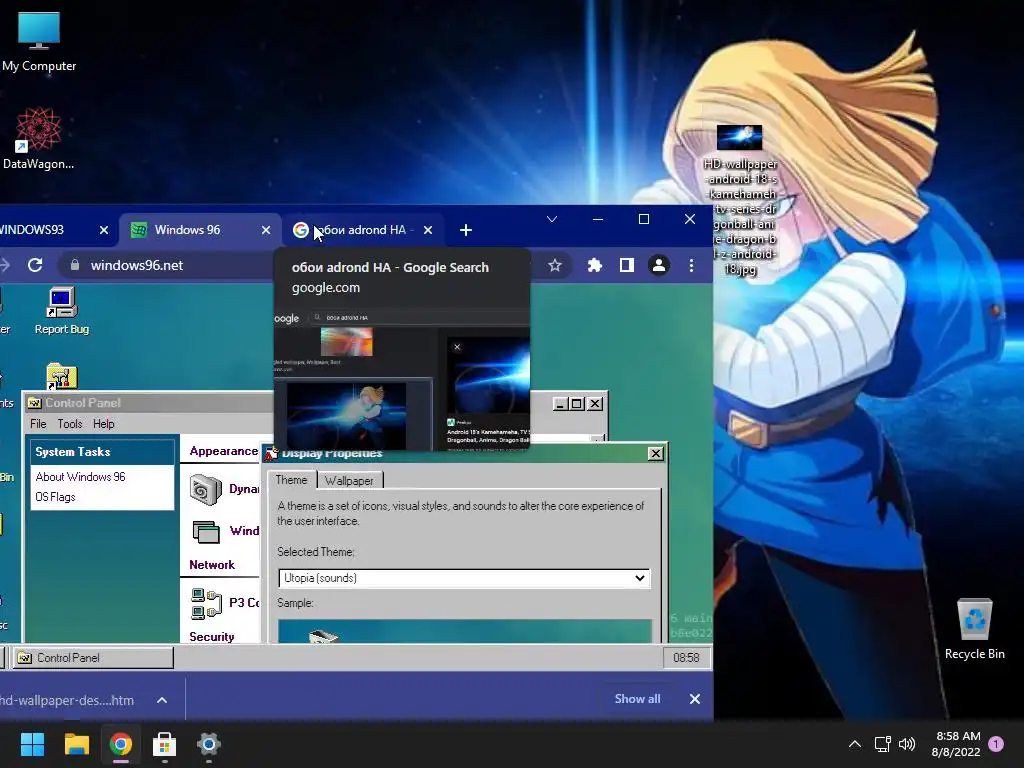Click About Windows 96 link
Image resolution: width=1024 pixels, height=768 pixels.
coord(80,477)
